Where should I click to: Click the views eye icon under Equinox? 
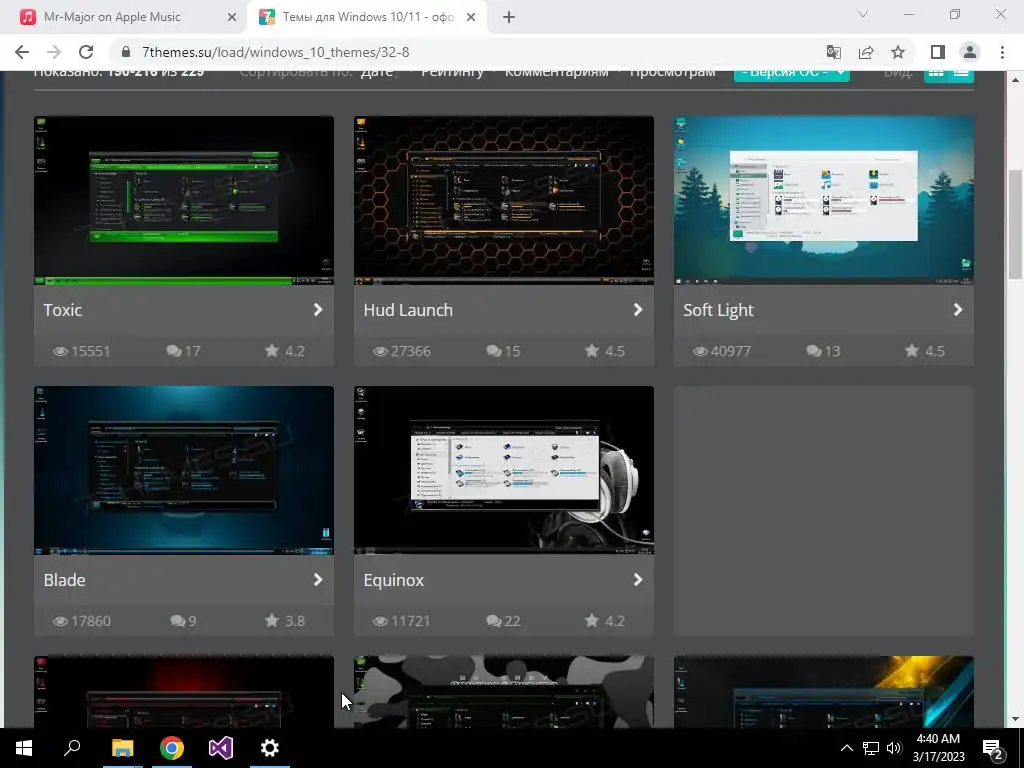click(x=380, y=621)
